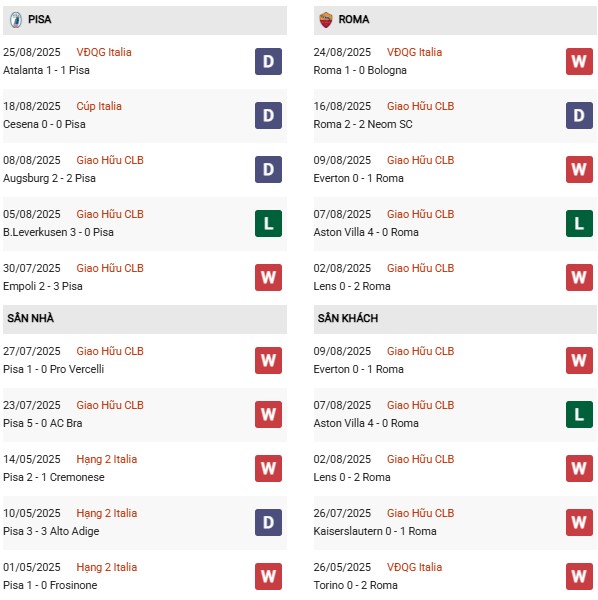Open Cúp Italia competition link
The width and height of the screenshot is (598, 600).
[99, 106]
